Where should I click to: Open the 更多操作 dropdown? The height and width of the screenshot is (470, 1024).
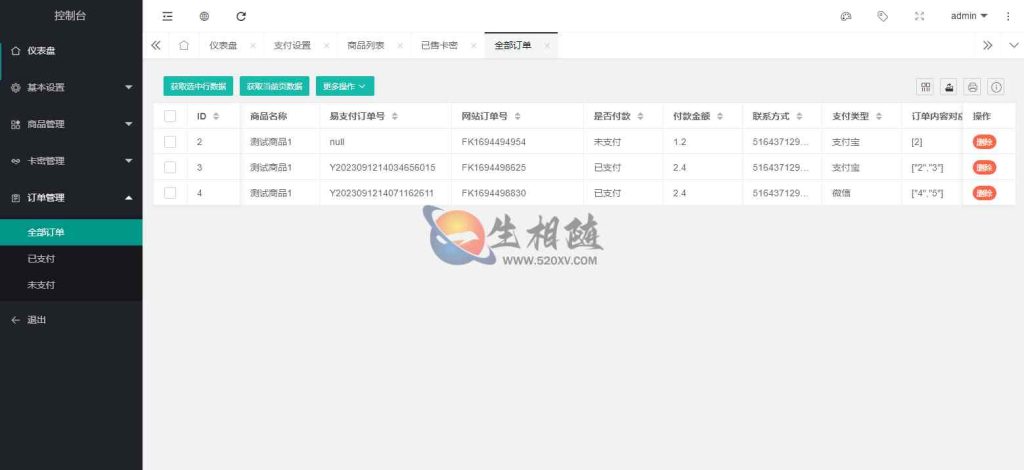click(x=345, y=86)
